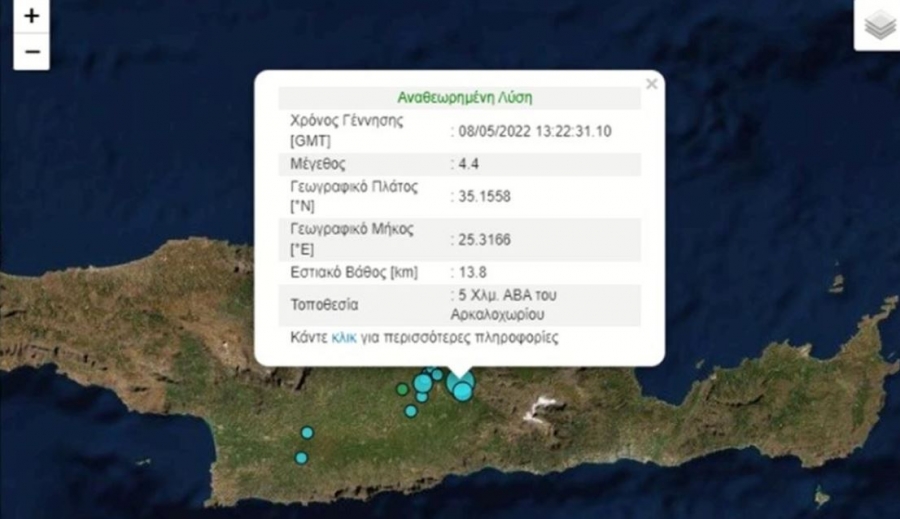Select the largest cyan marker under popup tip

[x=462, y=391]
